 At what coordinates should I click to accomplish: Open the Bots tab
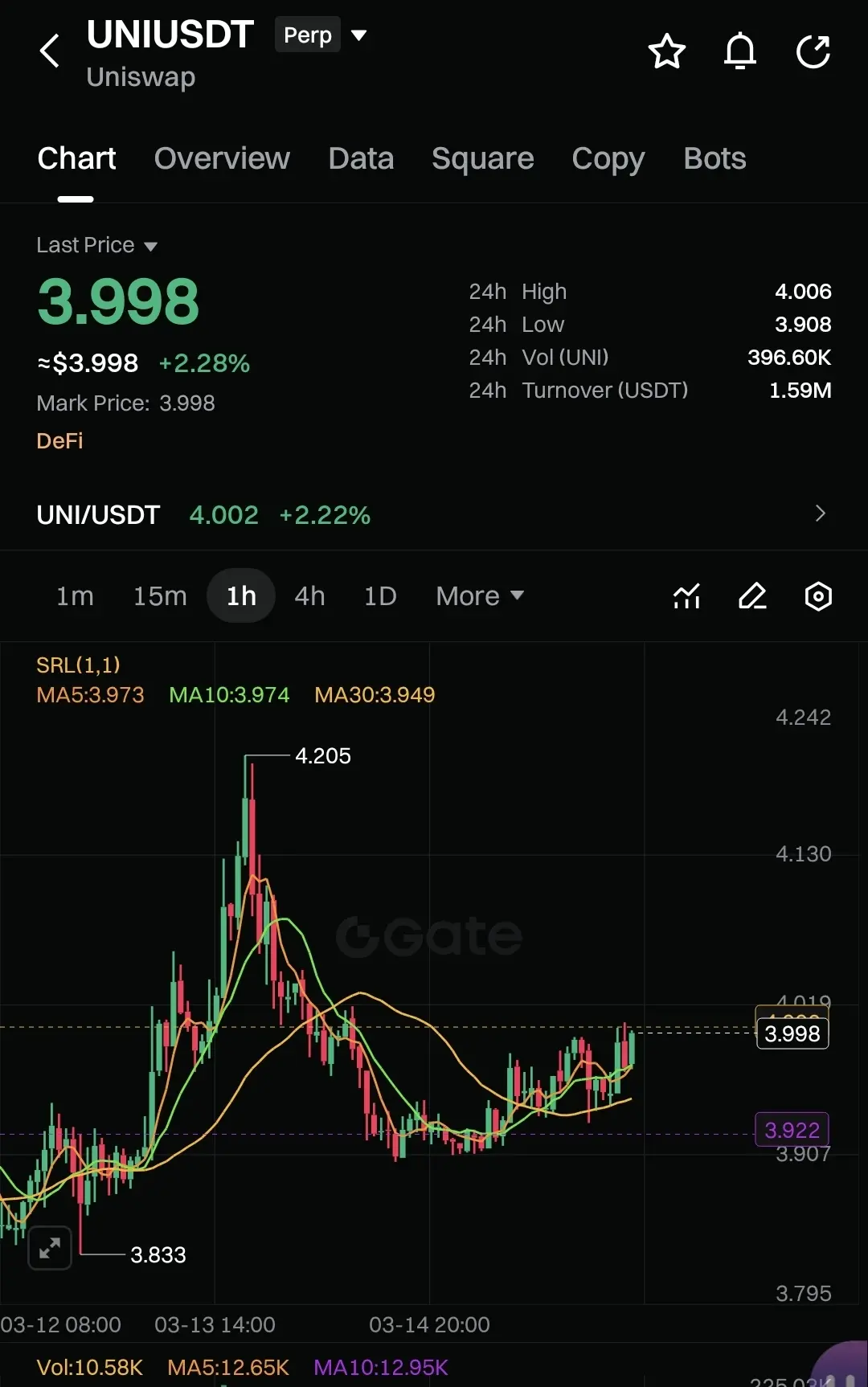coord(714,158)
